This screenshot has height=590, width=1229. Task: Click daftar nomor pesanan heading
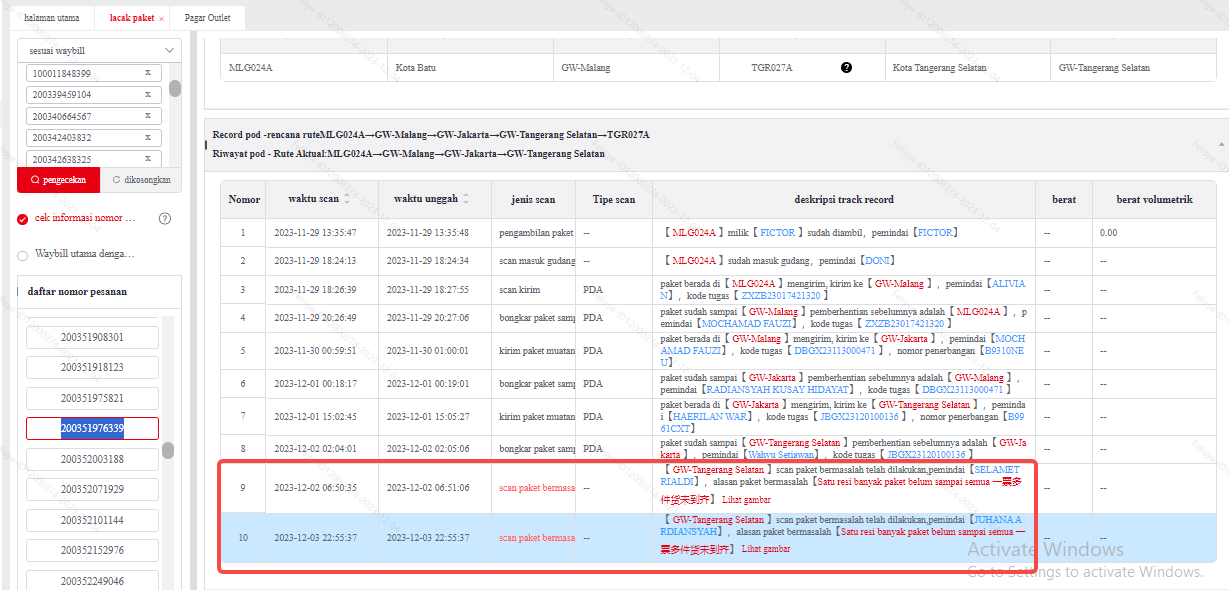coord(77,292)
